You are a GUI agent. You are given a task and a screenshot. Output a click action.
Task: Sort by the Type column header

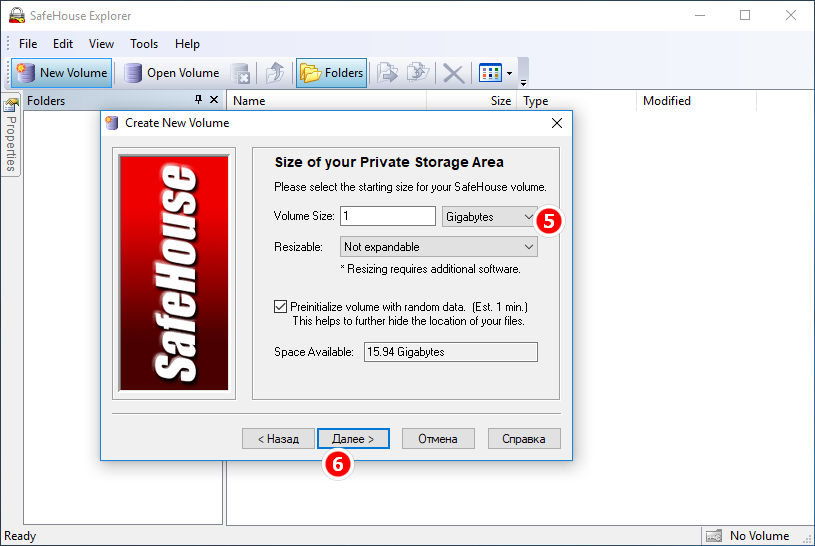(x=576, y=101)
